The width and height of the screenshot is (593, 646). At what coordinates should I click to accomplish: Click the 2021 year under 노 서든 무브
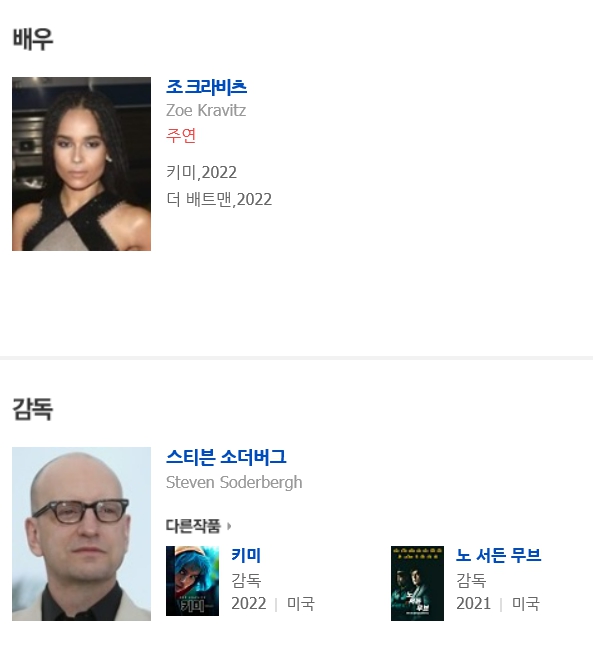pos(473,604)
